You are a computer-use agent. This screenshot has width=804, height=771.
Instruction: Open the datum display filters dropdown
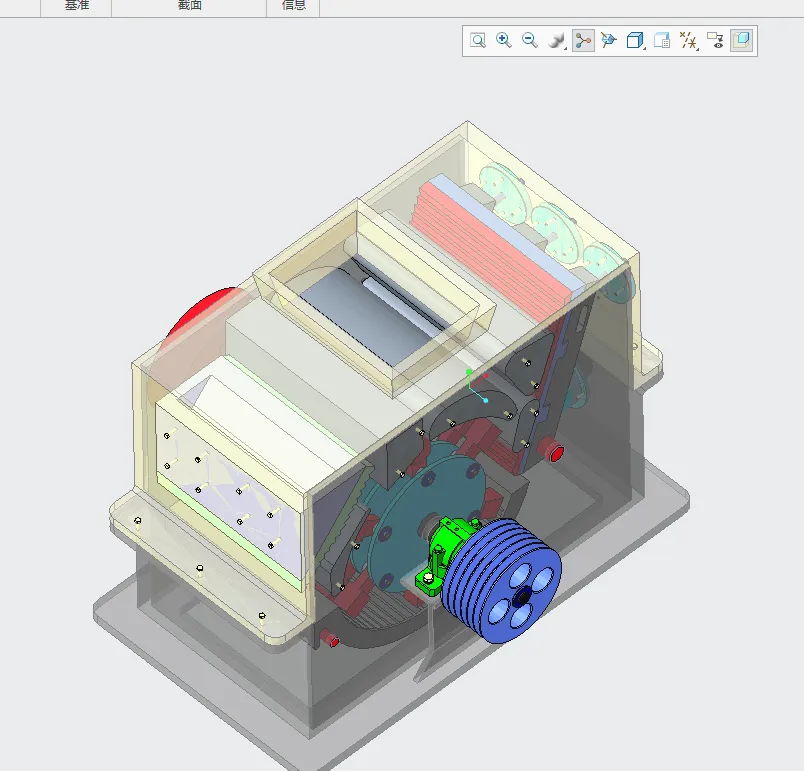coord(689,40)
